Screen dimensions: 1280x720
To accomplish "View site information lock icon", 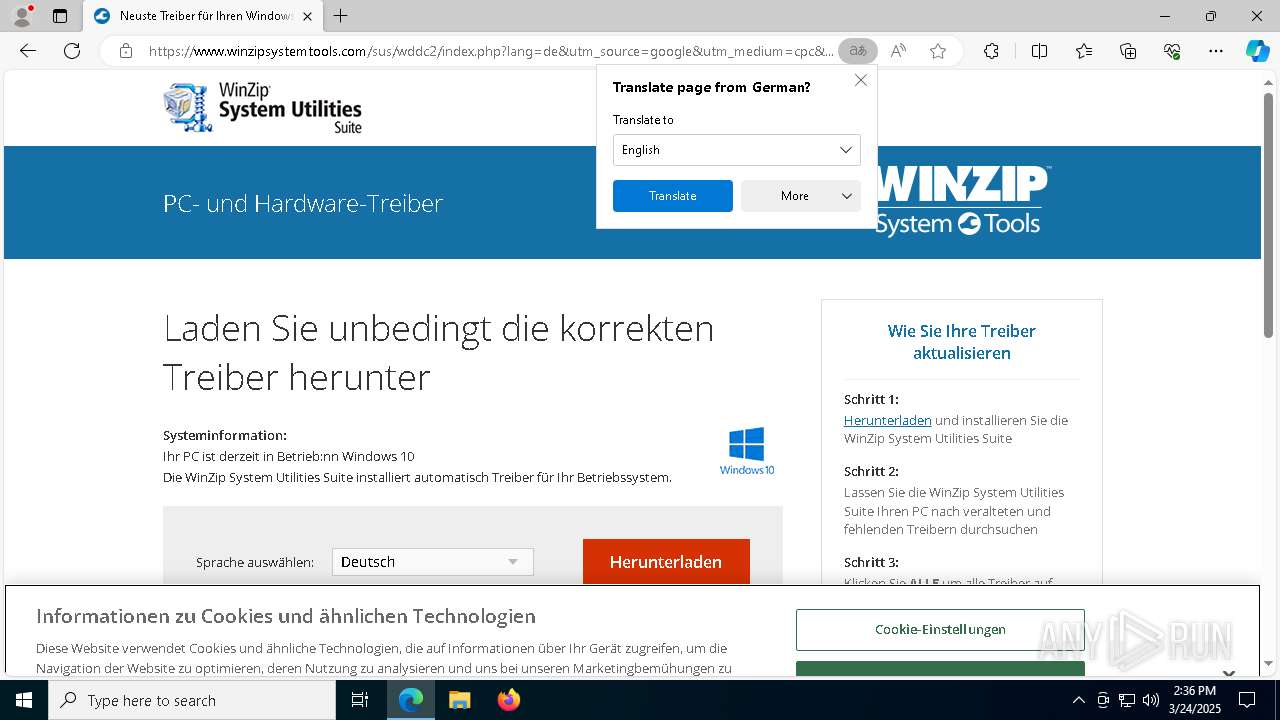I will tap(125, 51).
